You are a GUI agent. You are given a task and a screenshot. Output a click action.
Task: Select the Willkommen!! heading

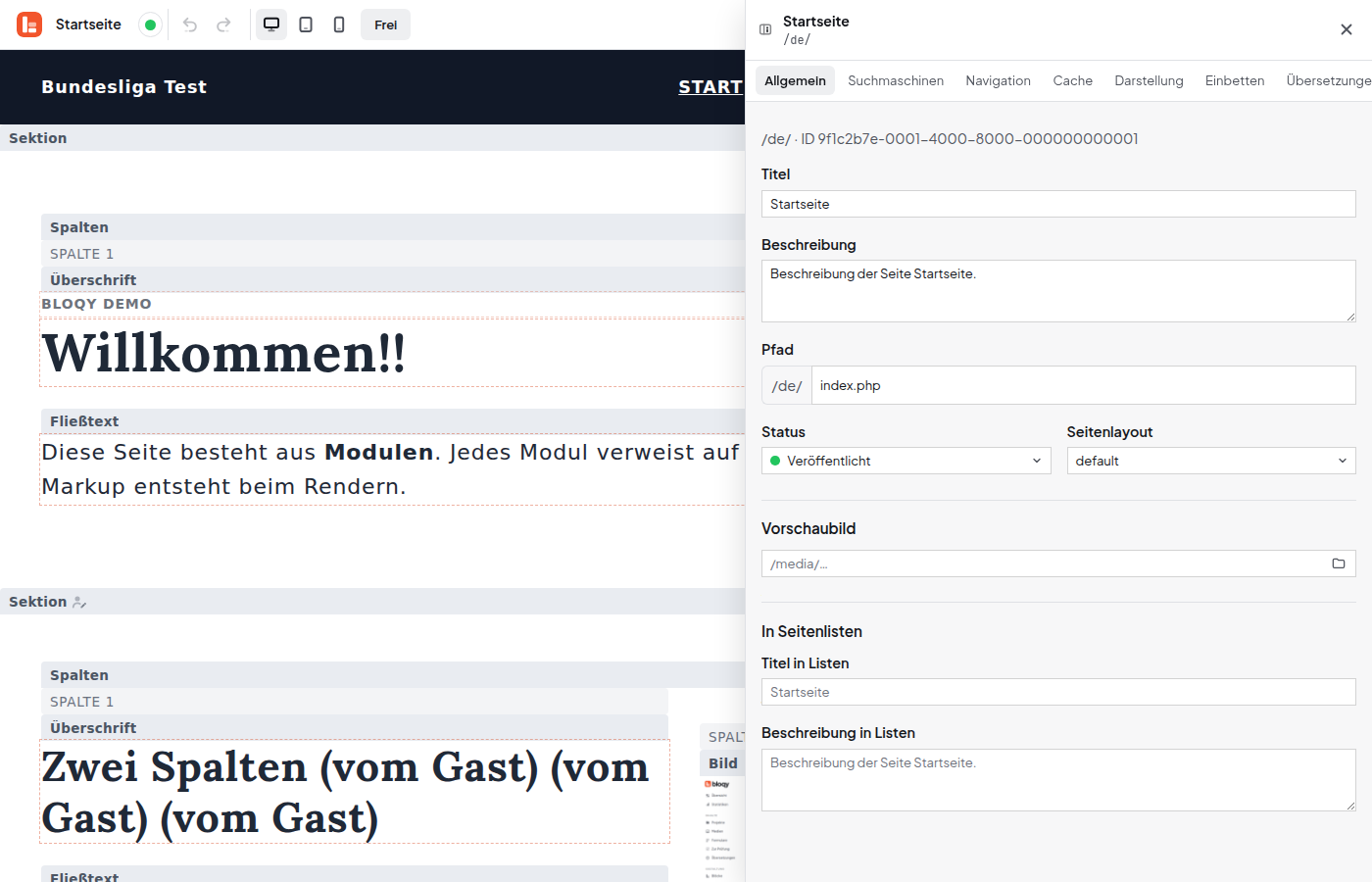tap(223, 353)
